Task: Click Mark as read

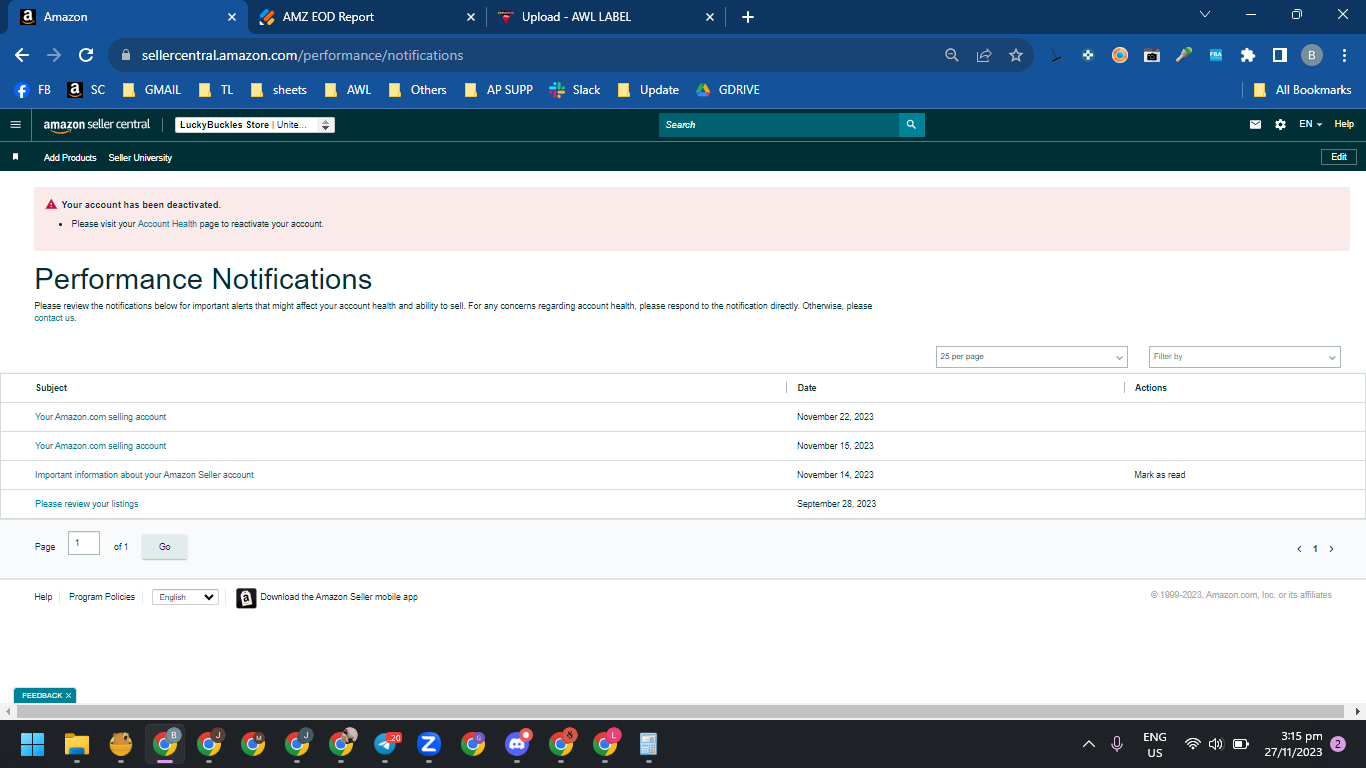Action: tap(1160, 475)
